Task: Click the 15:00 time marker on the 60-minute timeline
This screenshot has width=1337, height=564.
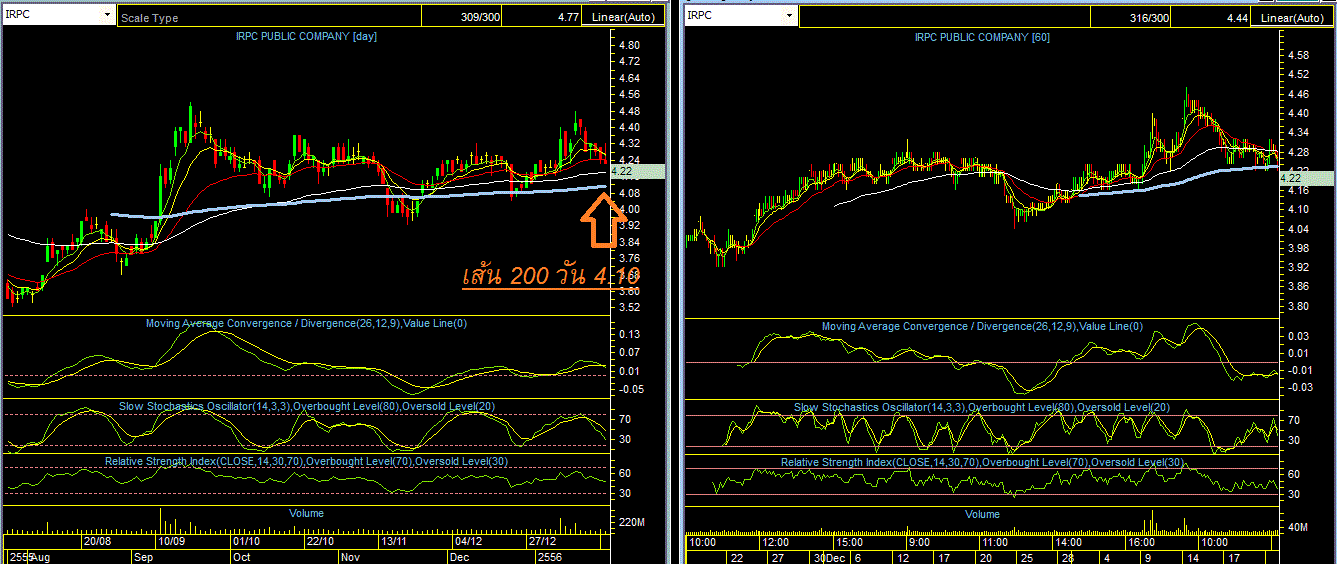Action: 851,541
